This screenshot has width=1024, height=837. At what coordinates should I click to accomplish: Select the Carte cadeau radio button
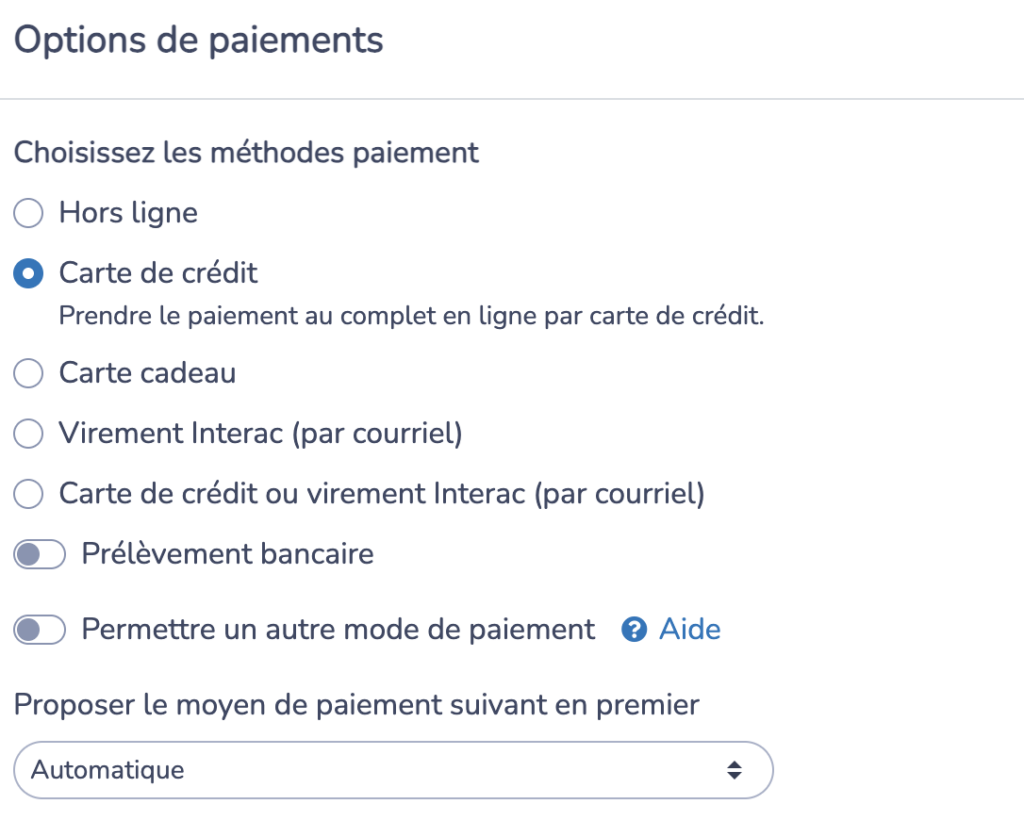coord(28,374)
